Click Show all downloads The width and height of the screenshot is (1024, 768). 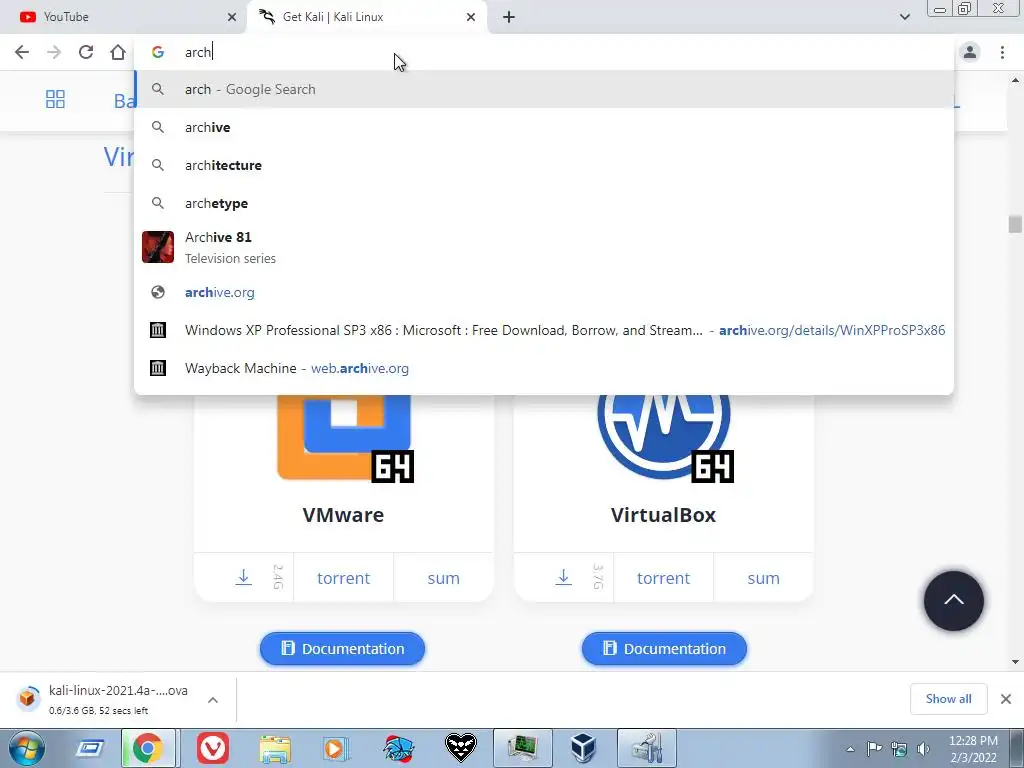948,699
